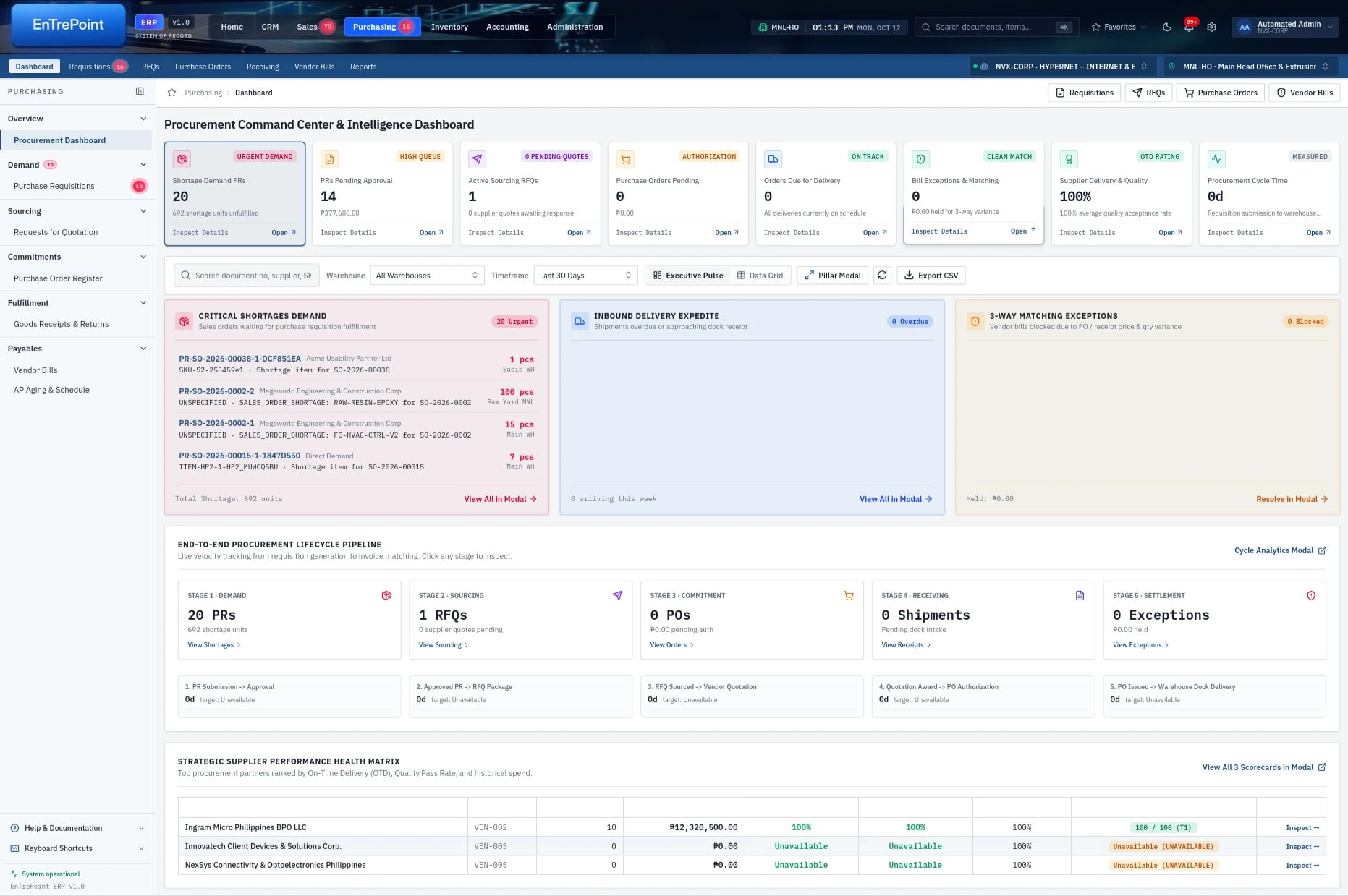Focus the document search field in filters
1348x896 pixels.
pos(246,276)
